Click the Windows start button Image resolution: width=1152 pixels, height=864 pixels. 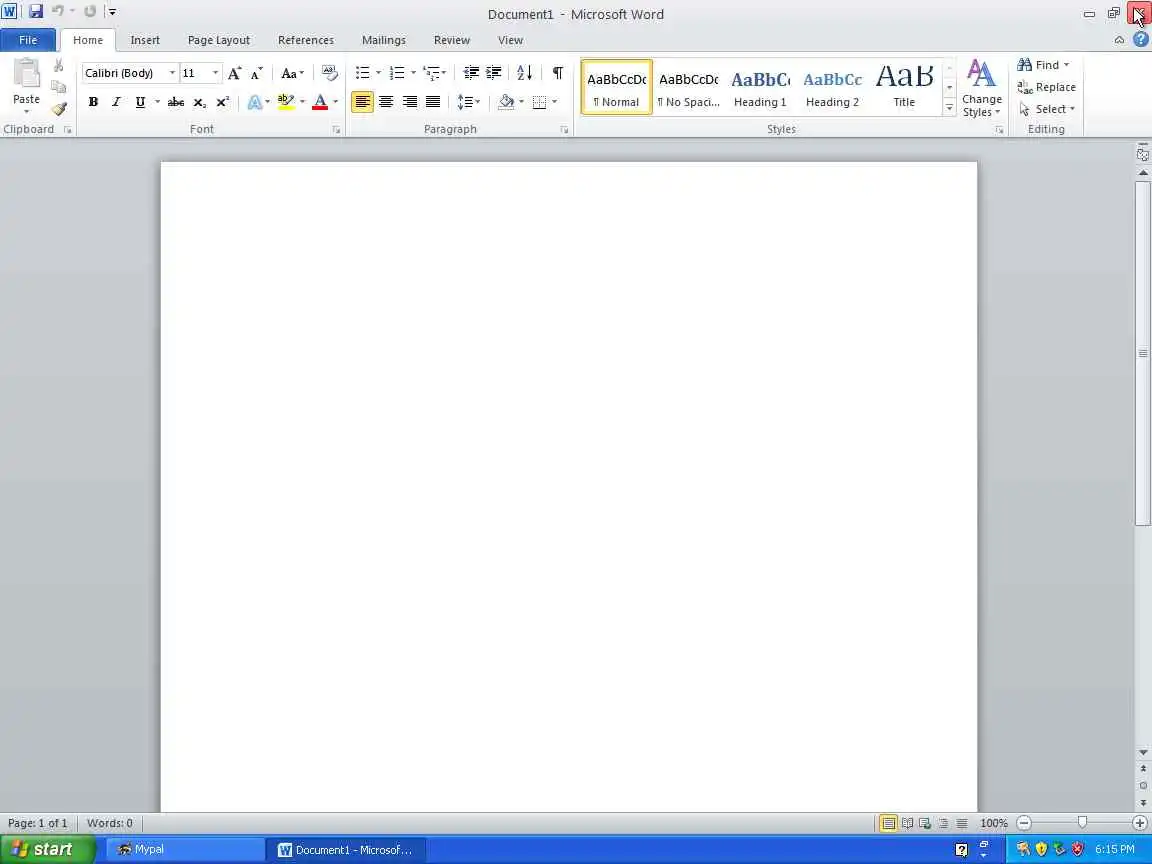coord(47,849)
